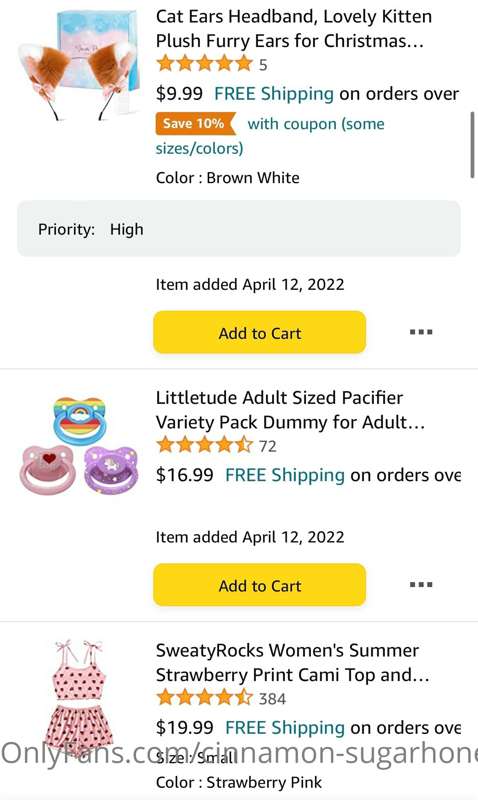Click FREE Shipping link under $19.99 price
This screenshot has height=800, width=478.
(285, 728)
